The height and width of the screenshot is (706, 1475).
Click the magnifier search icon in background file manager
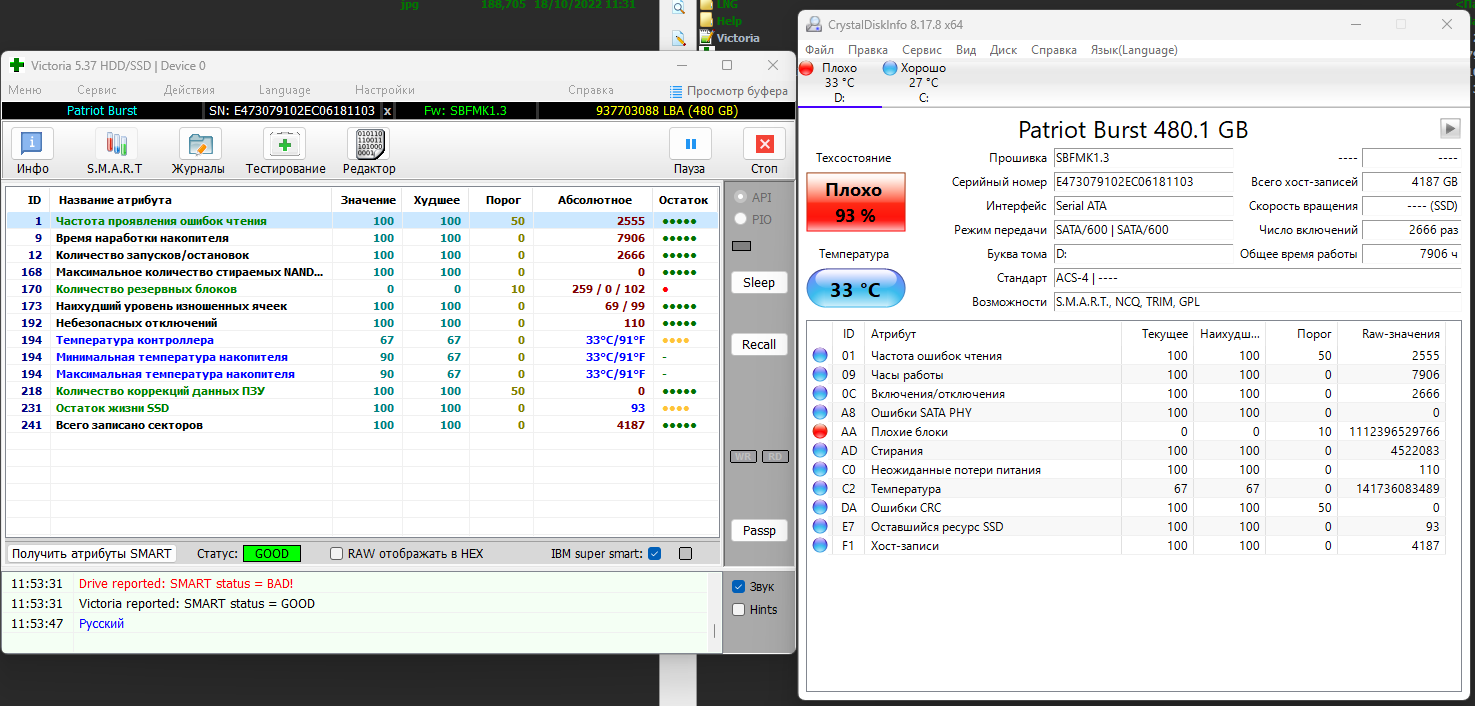678,8
